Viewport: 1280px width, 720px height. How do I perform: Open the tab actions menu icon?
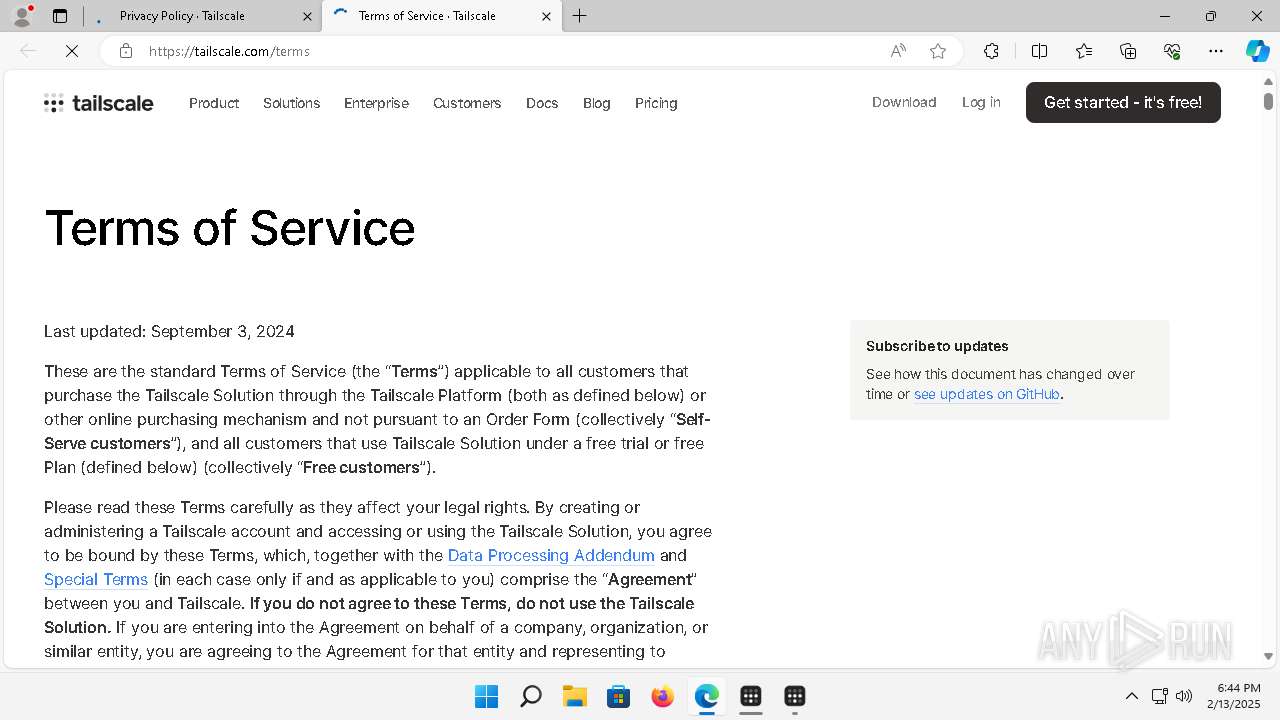pyautogui.click(x=60, y=16)
